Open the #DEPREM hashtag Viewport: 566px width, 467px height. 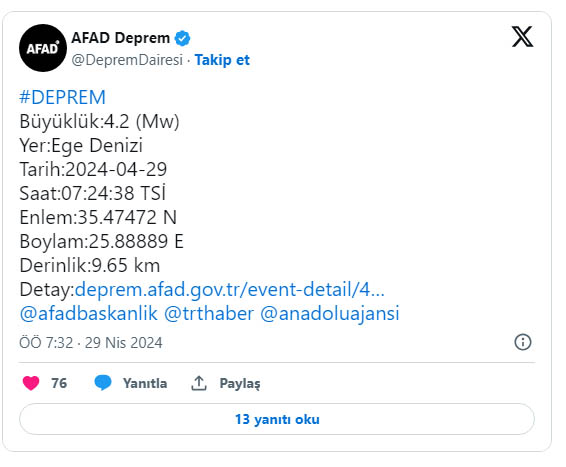tap(62, 97)
